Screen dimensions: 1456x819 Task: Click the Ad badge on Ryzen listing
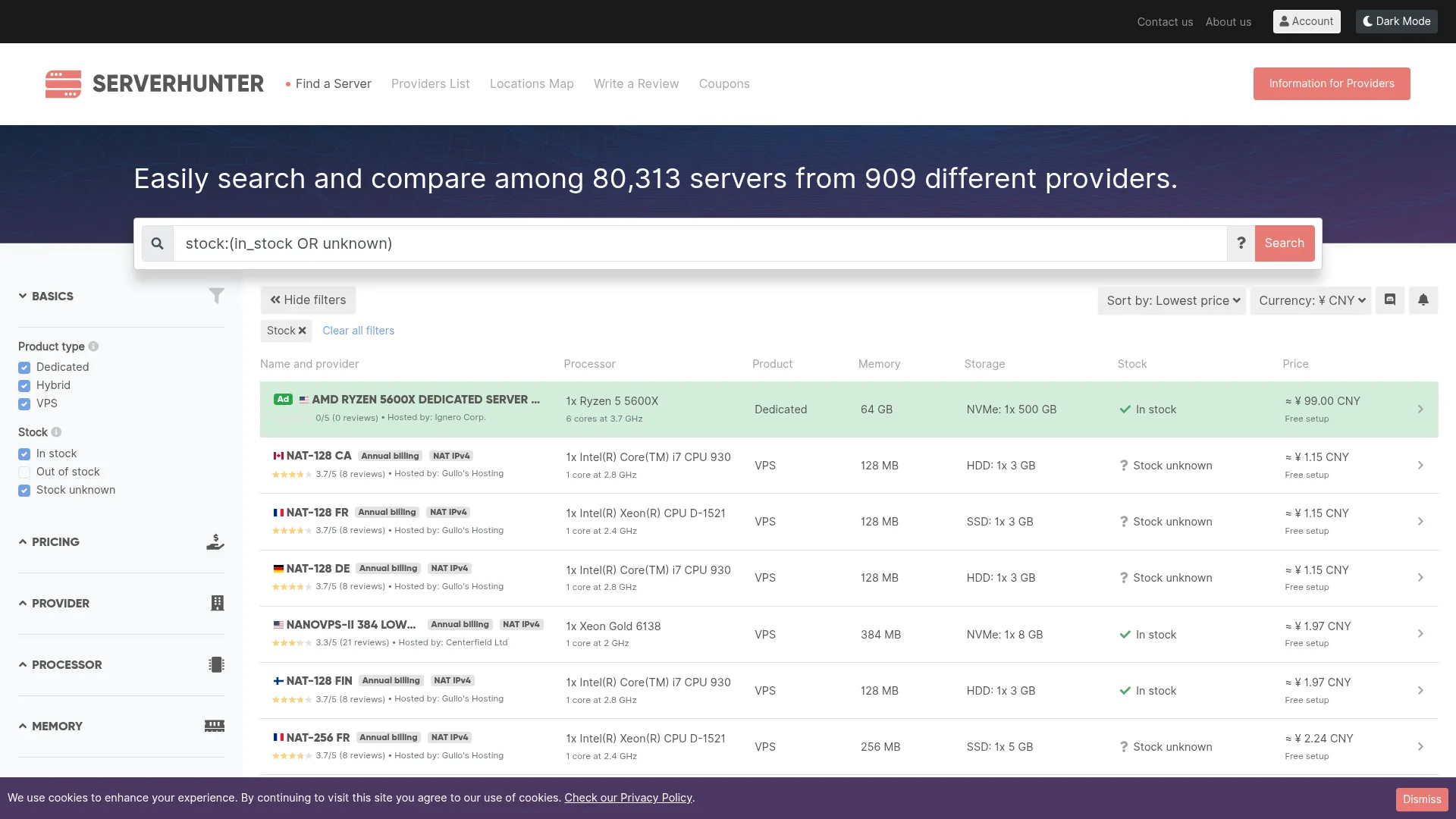(283, 399)
